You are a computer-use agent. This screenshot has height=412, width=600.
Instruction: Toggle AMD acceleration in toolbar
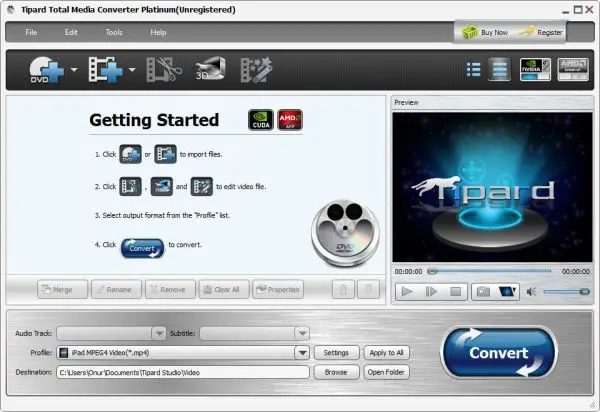click(x=573, y=69)
